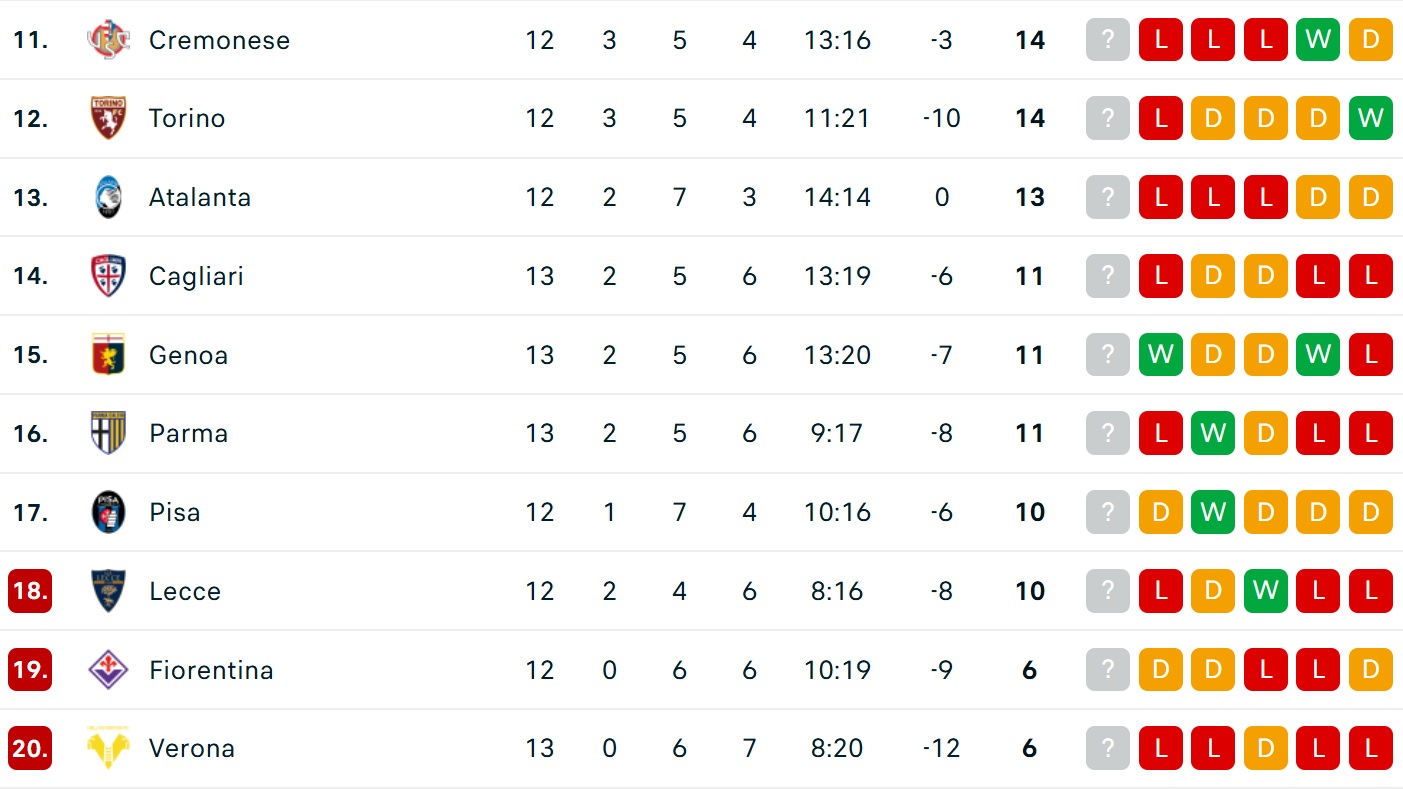Click Pisa's green W form badge
1403x789 pixels.
click(x=1213, y=512)
